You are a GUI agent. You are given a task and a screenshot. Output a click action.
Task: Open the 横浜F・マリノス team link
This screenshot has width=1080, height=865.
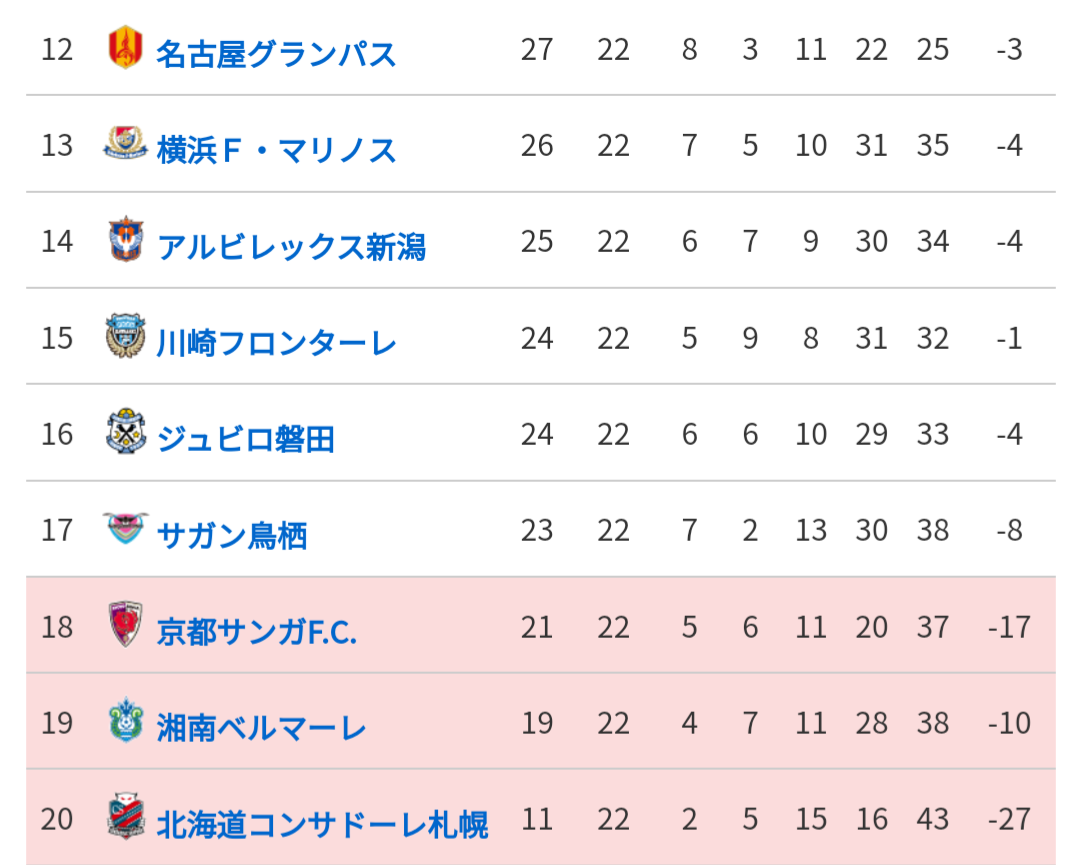click(x=276, y=149)
